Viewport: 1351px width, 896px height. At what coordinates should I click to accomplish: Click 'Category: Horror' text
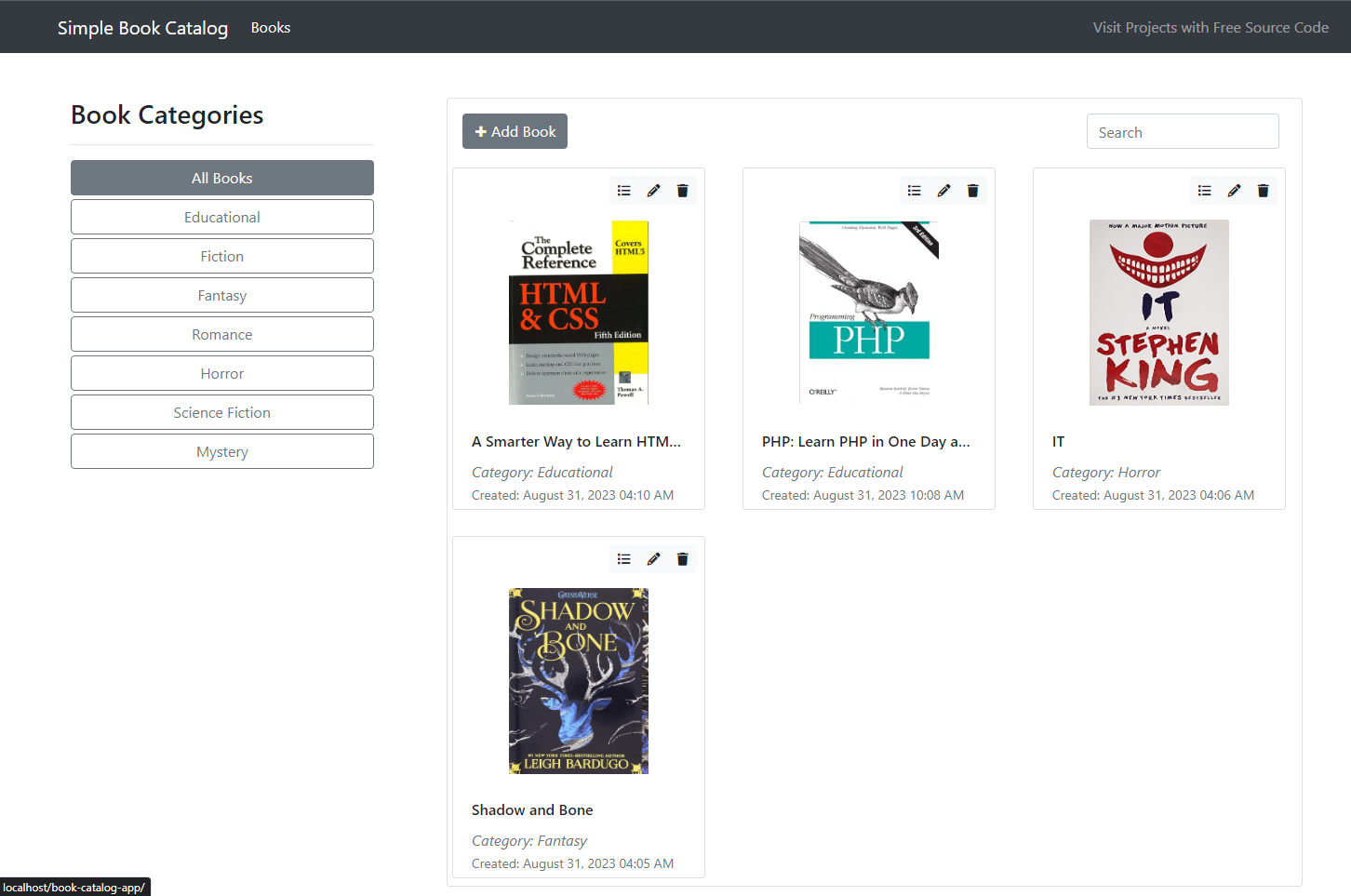pyautogui.click(x=1106, y=473)
